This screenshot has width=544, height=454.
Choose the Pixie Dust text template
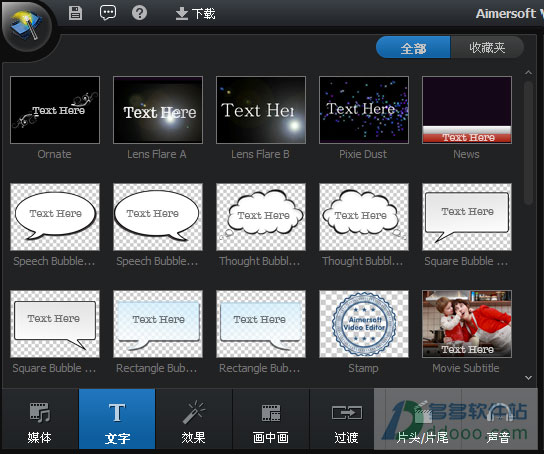(x=364, y=110)
